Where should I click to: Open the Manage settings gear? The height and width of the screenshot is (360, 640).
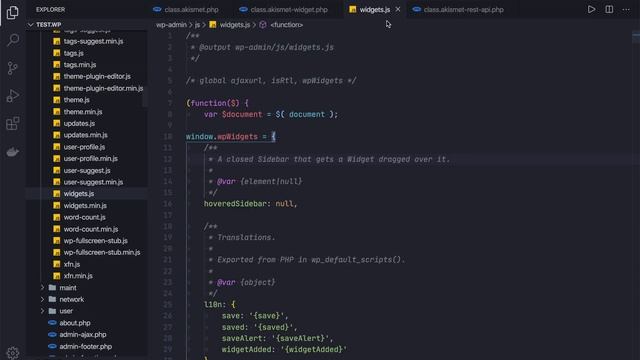tap(13, 352)
